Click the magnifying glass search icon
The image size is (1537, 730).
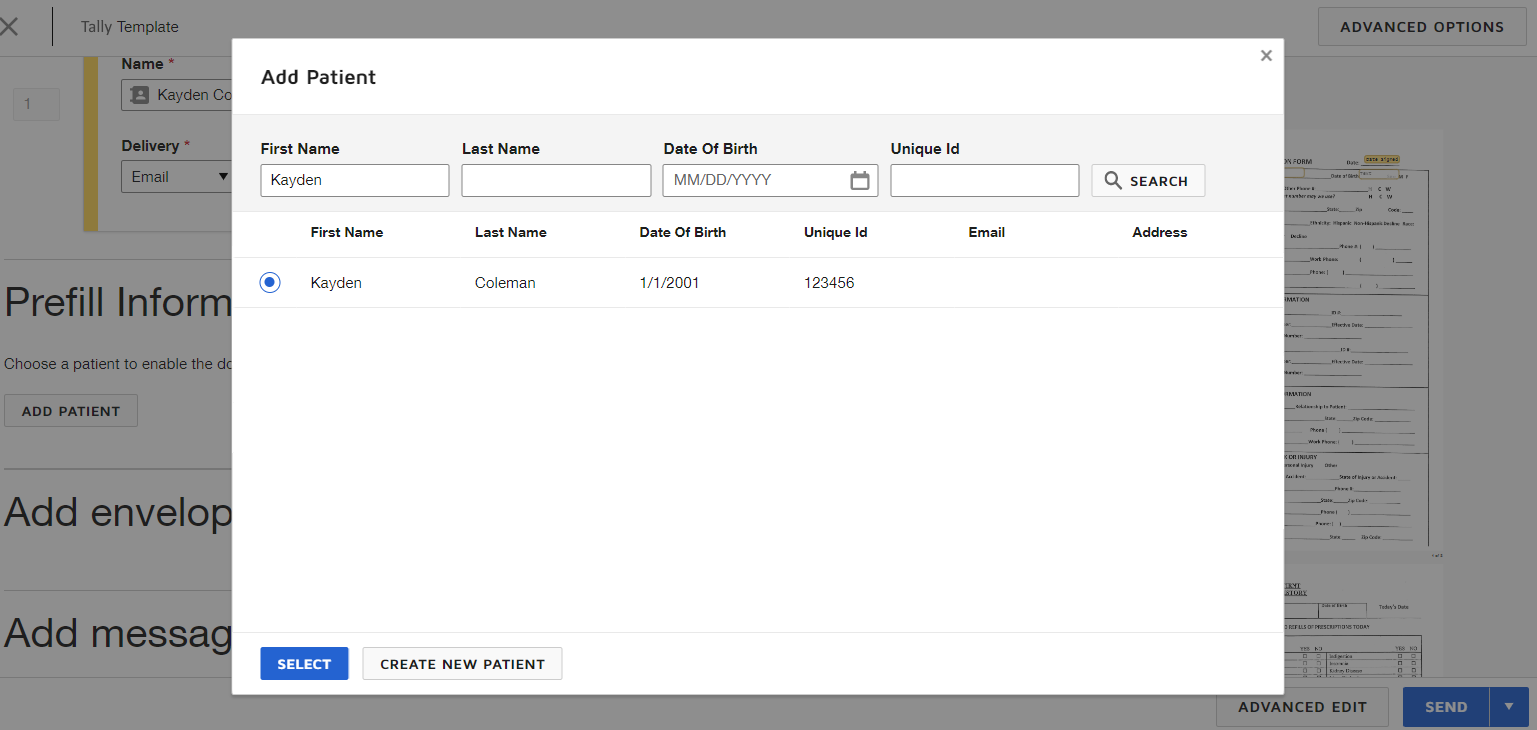tap(1113, 180)
